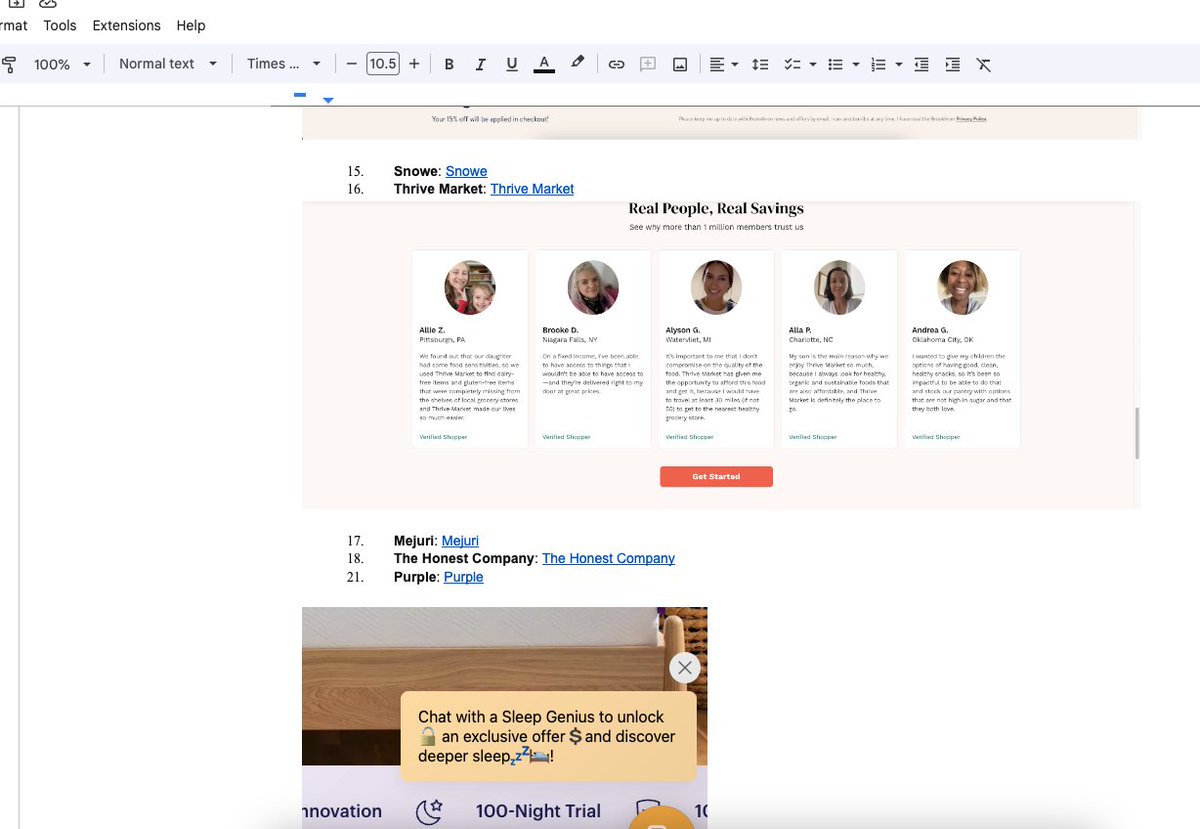Viewport: 1200px width, 829px height.
Task: Open the Help menu
Action: [191, 25]
